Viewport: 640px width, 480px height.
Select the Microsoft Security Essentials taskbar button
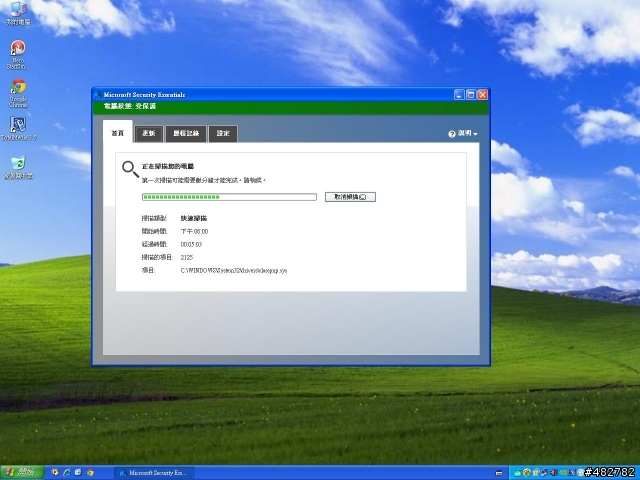pos(154,473)
